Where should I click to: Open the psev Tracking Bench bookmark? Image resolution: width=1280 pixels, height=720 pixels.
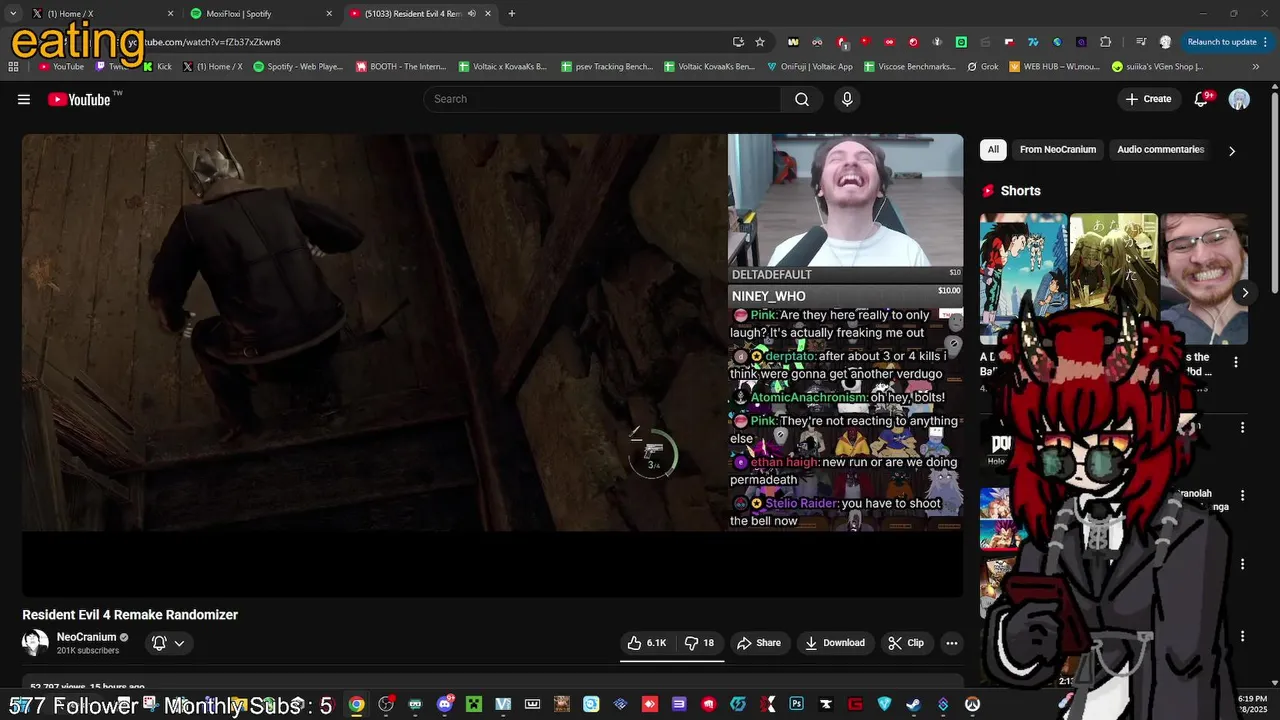606,67
